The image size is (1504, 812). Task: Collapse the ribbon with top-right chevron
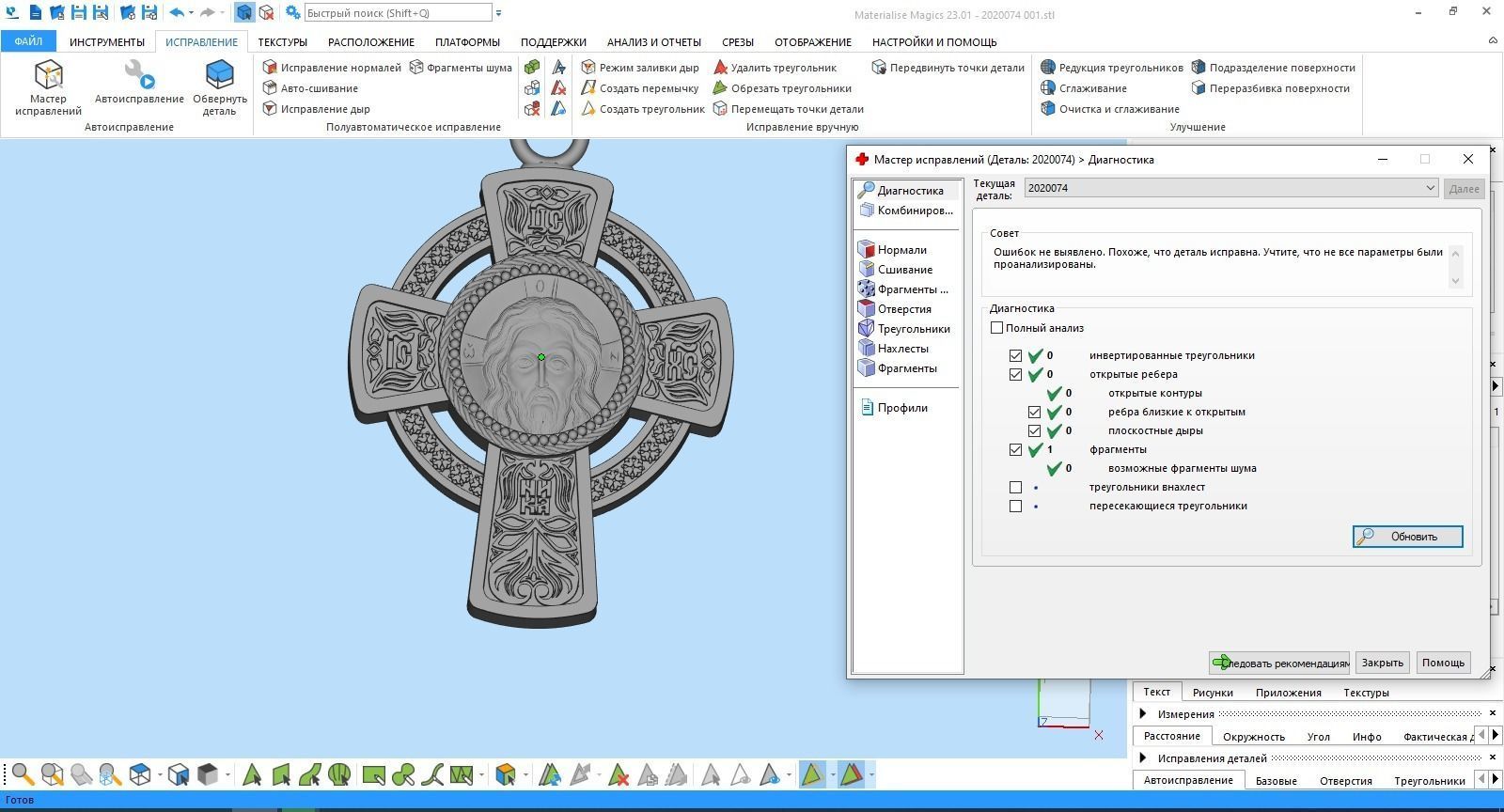1493,40
